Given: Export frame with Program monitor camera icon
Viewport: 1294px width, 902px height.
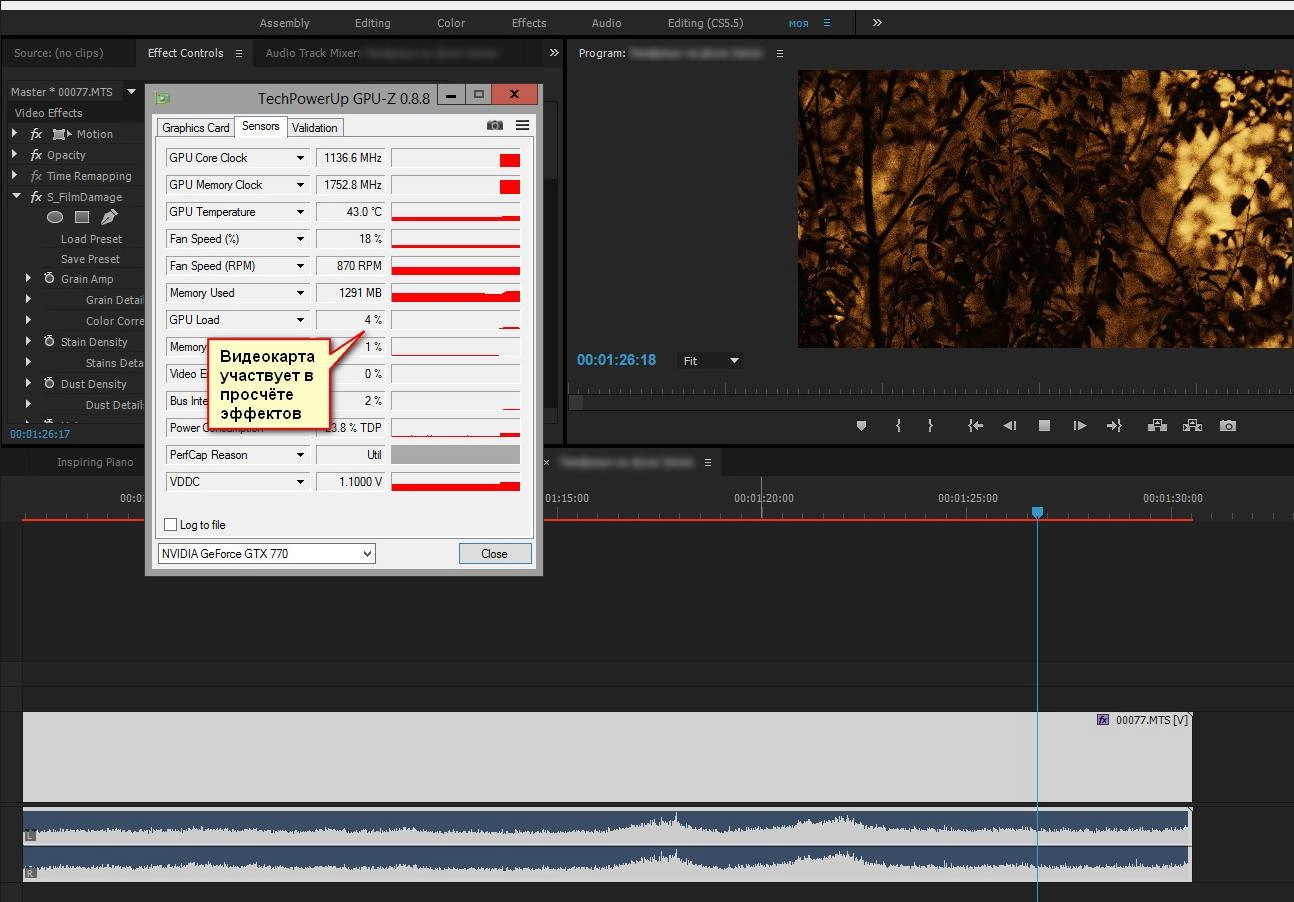Looking at the screenshot, I should tap(1228, 425).
